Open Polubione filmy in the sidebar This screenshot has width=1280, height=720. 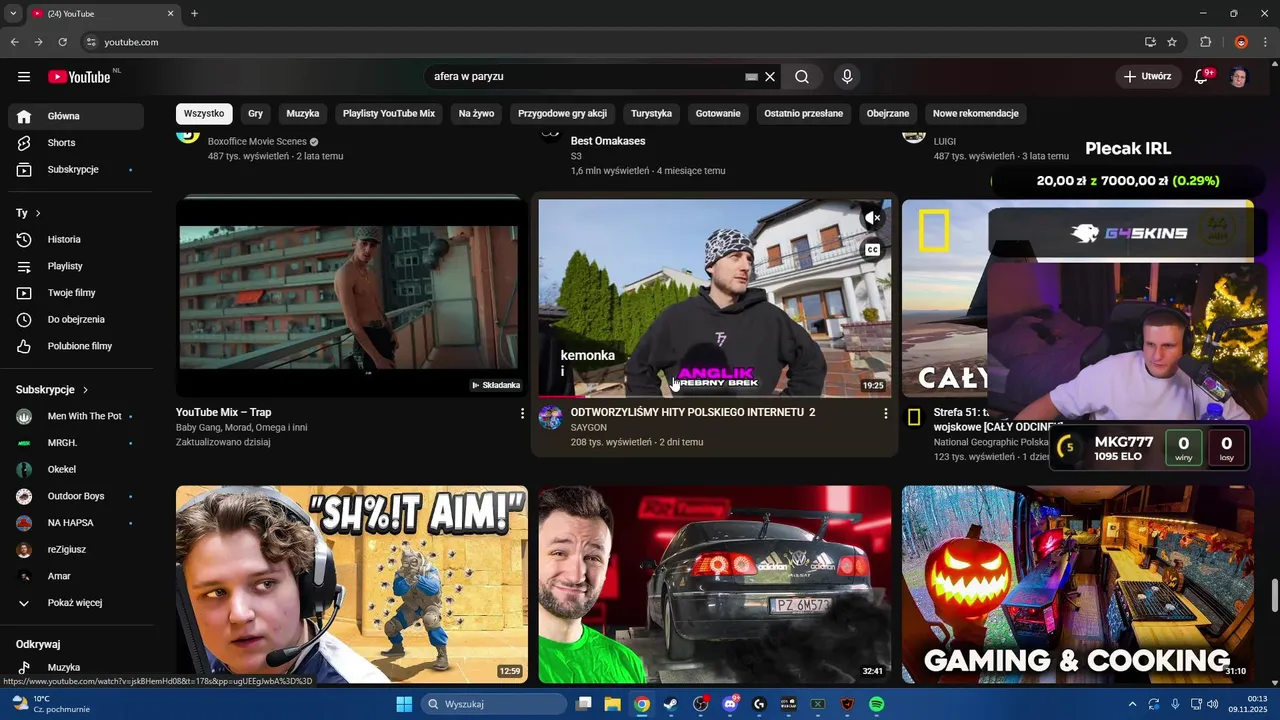coord(76,346)
